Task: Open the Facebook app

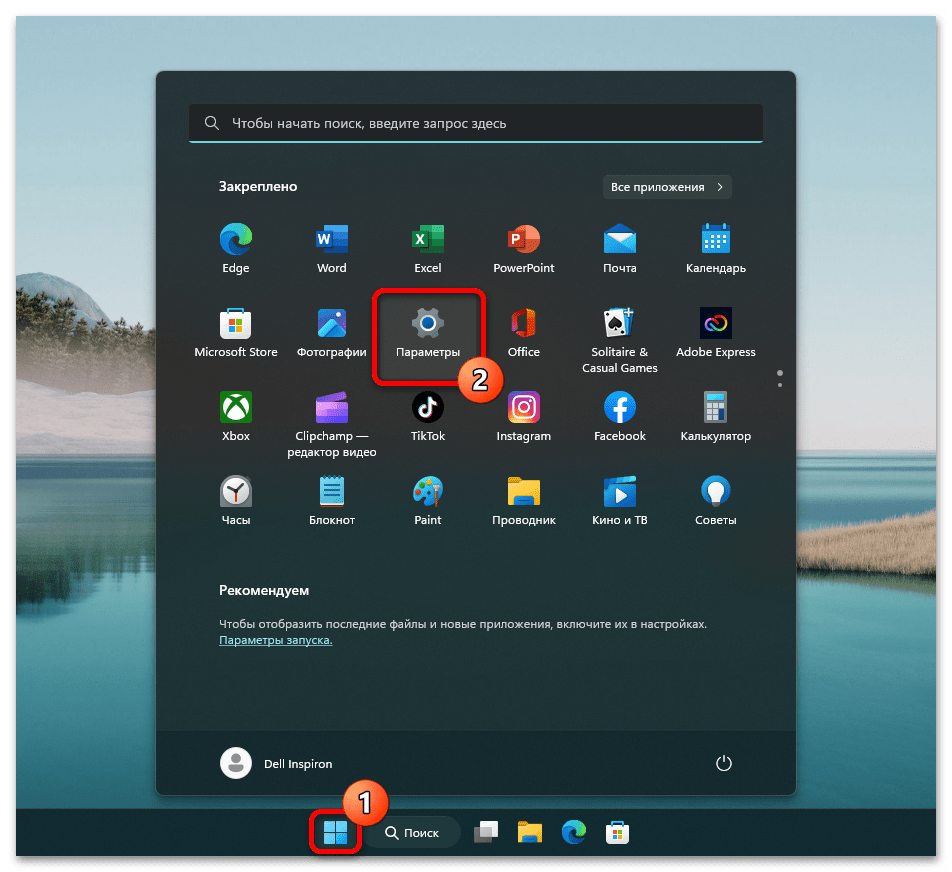Action: pyautogui.click(x=619, y=417)
